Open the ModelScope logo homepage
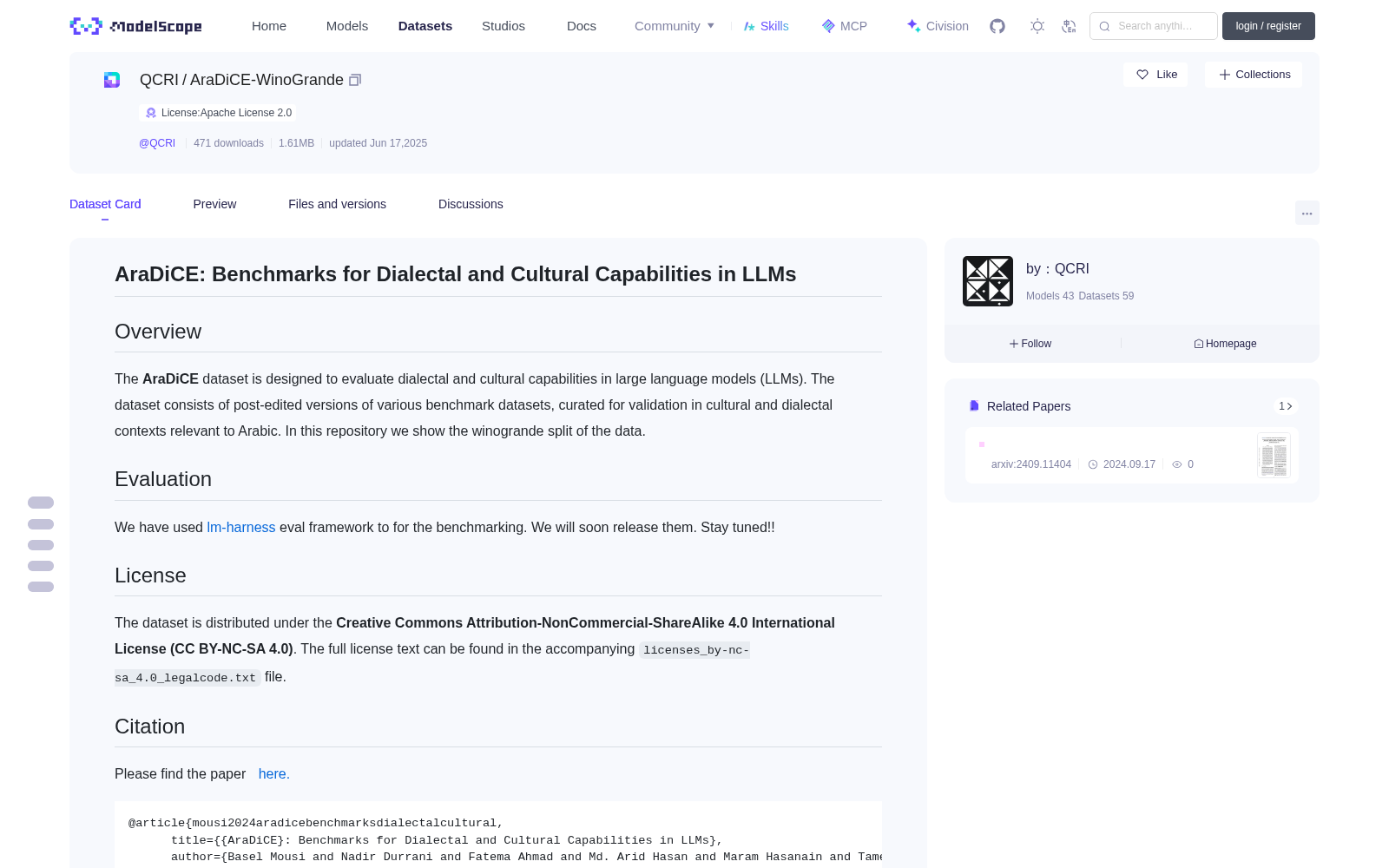1389x868 pixels. click(136, 26)
